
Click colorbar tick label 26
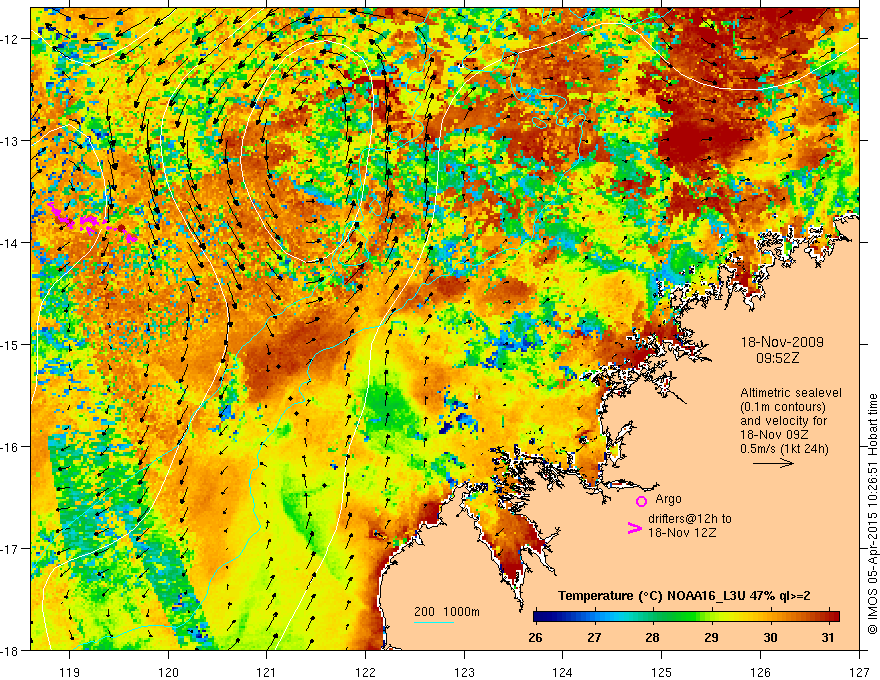(x=535, y=637)
